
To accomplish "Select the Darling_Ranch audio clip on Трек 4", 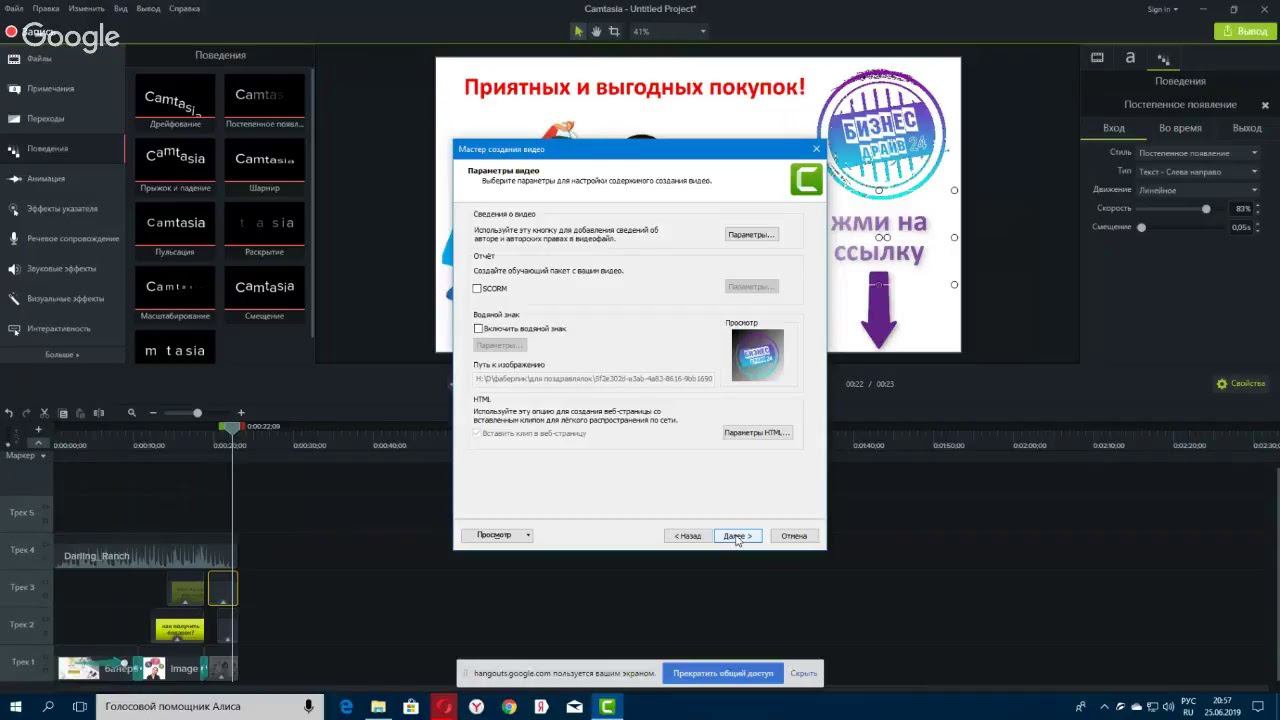I will pos(145,555).
